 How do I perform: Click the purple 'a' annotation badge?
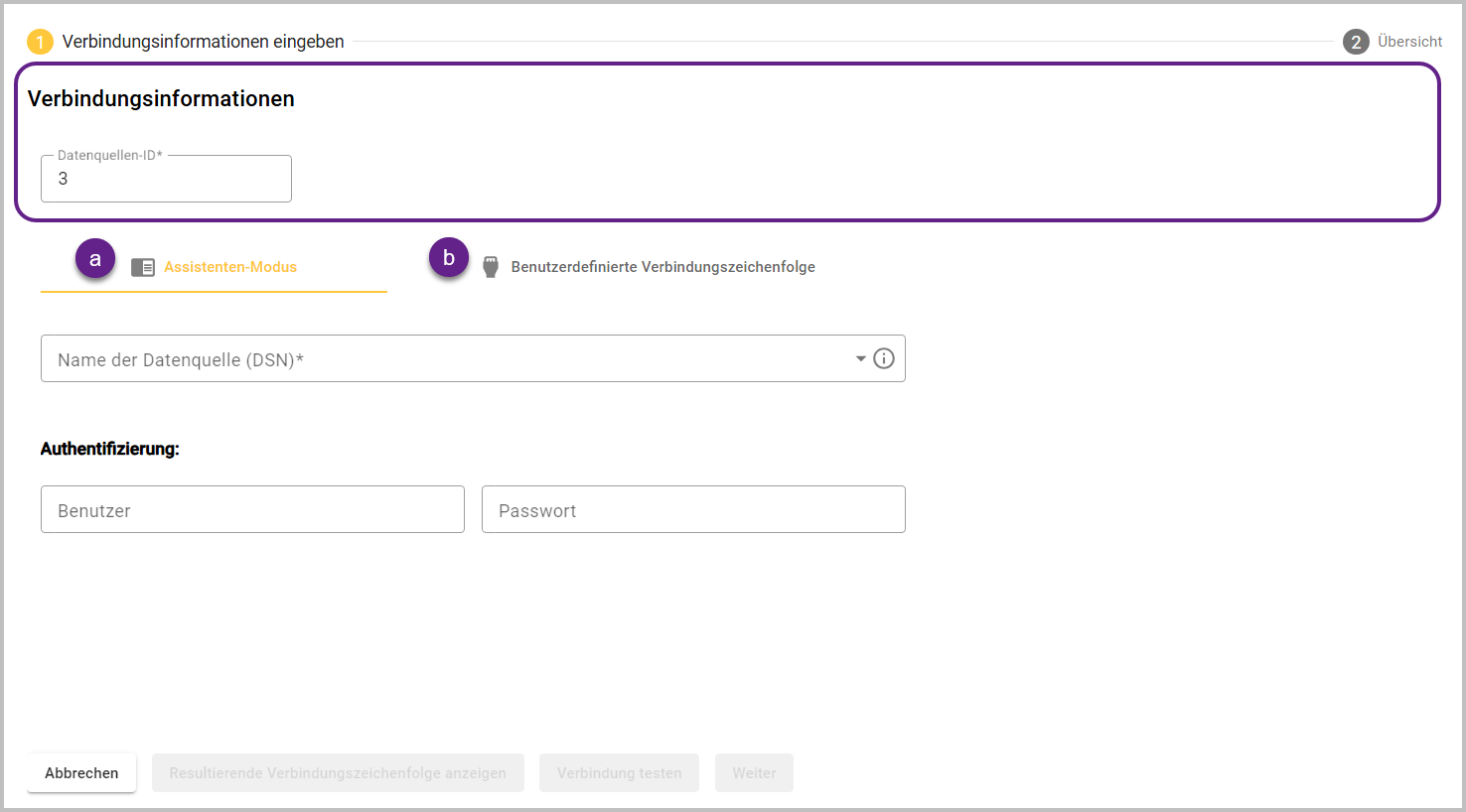click(95, 259)
